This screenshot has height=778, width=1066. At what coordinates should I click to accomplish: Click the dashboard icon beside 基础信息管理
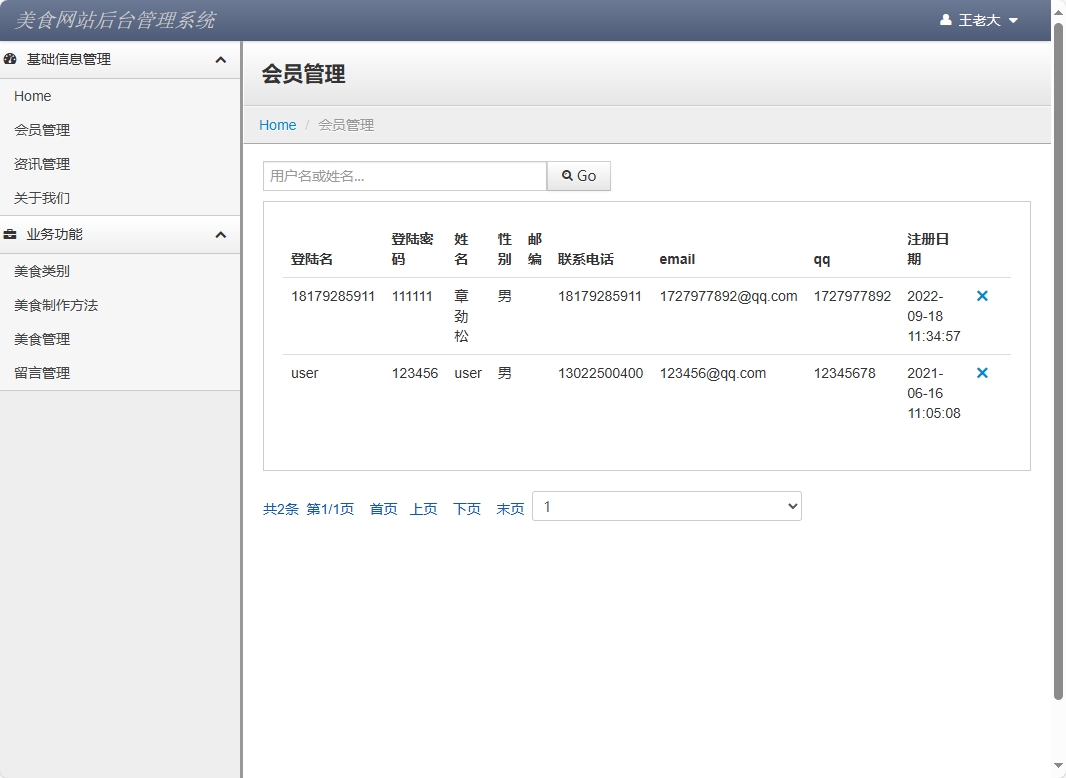[x=11, y=60]
